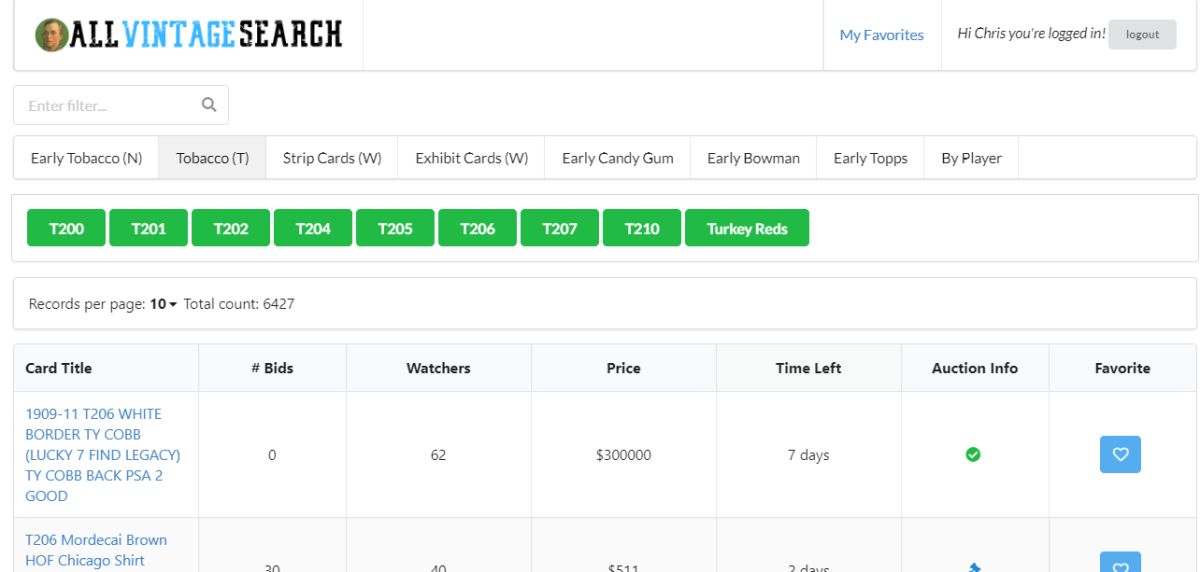Open the Strip Cards (W) tab
The image size is (1200, 572).
coord(332,158)
